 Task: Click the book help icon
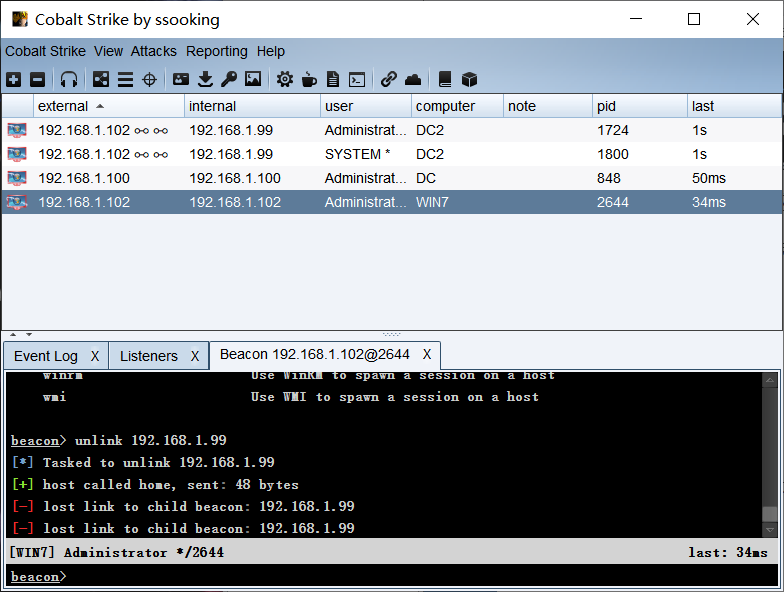pos(444,79)
